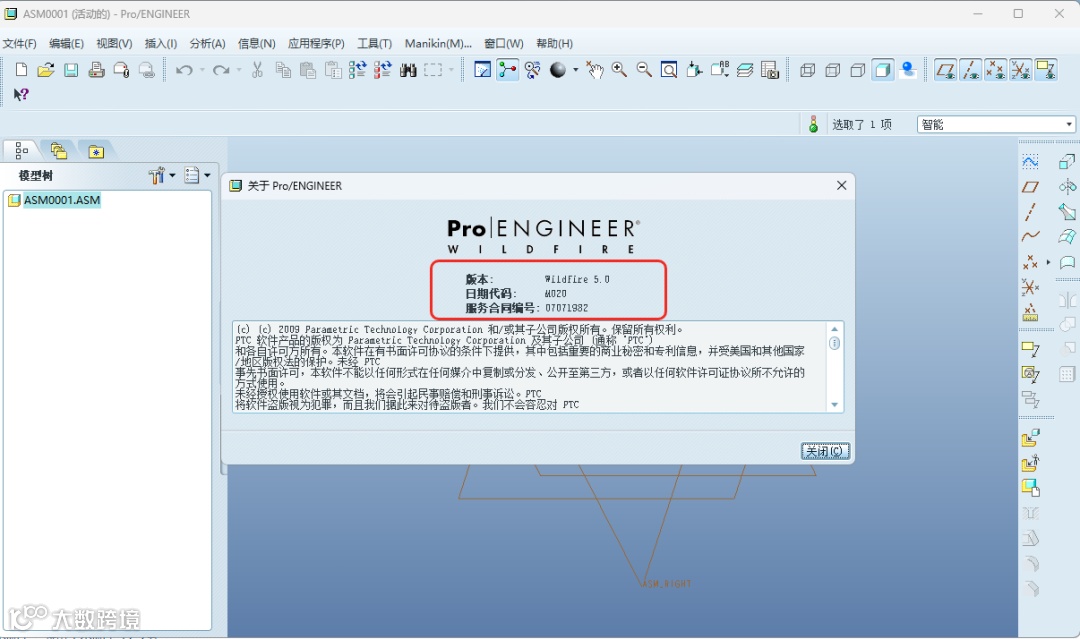This screenshot has height=639, width=1080.
Task: Switch to the favorites navigator tab
Action: click(96, 151)
